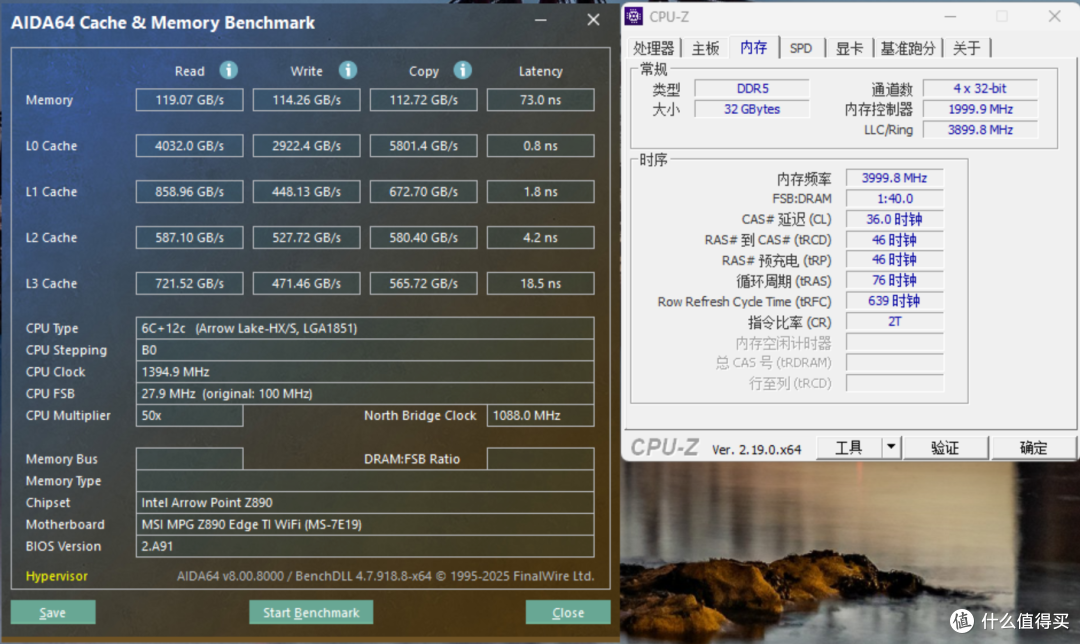
Task: Click the L0 Cache Read value 4032.0 GB/s
Action: coord(189,146)
